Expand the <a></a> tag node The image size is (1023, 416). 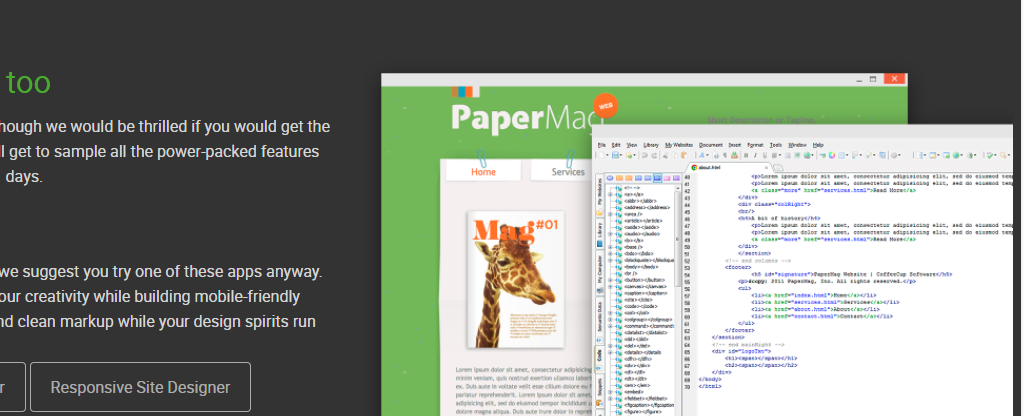coord(610,194)
